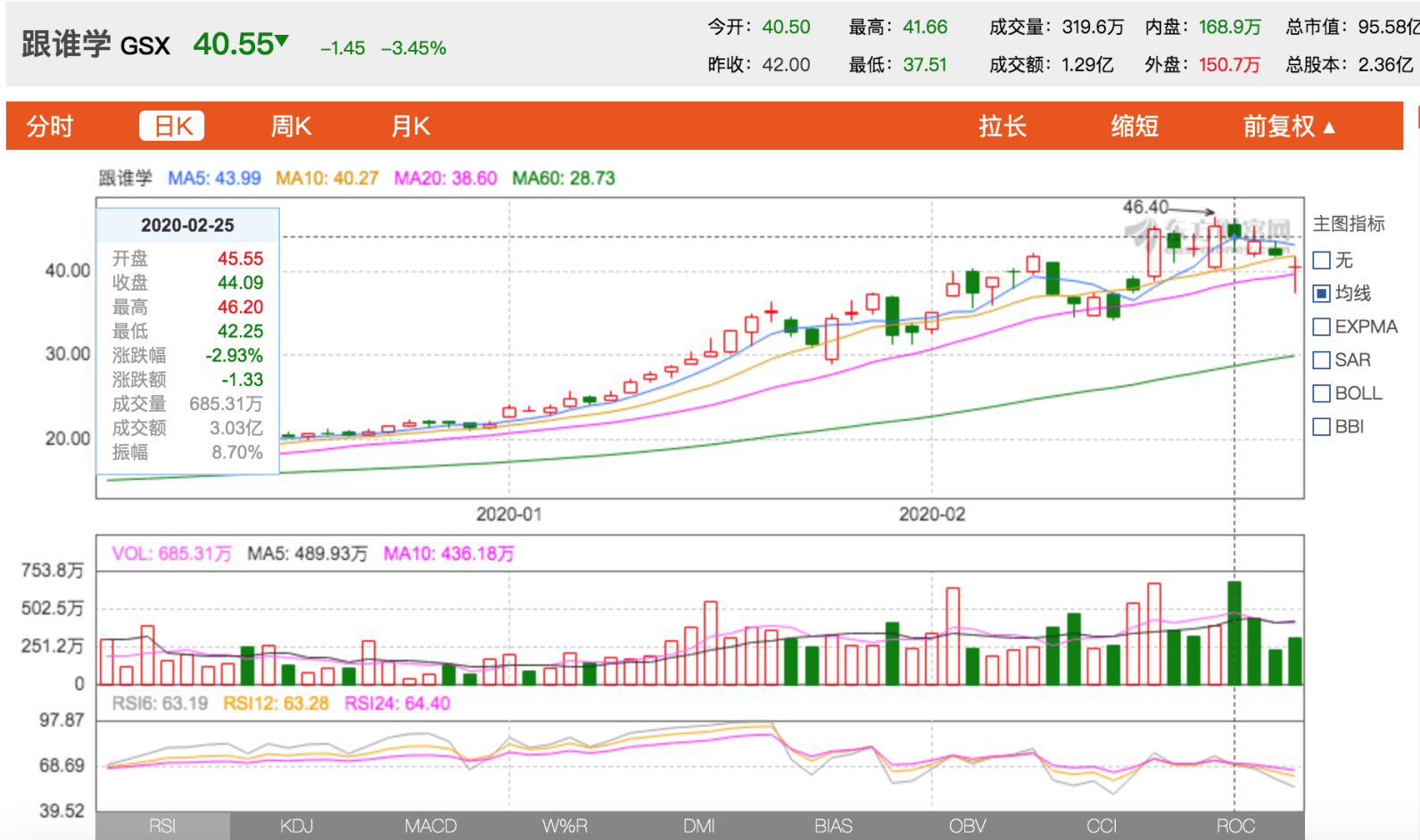Click the 缩短 shorten button

click(1135, 127)
